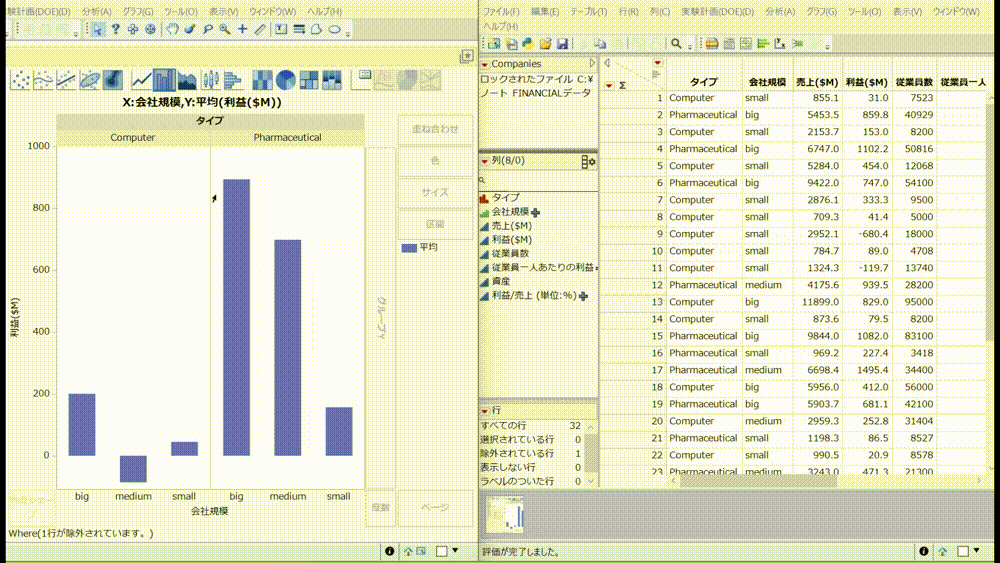This screenshot has height=563, width=1000.
Task: Choose the Contour element icon
Action: (113, 80)
